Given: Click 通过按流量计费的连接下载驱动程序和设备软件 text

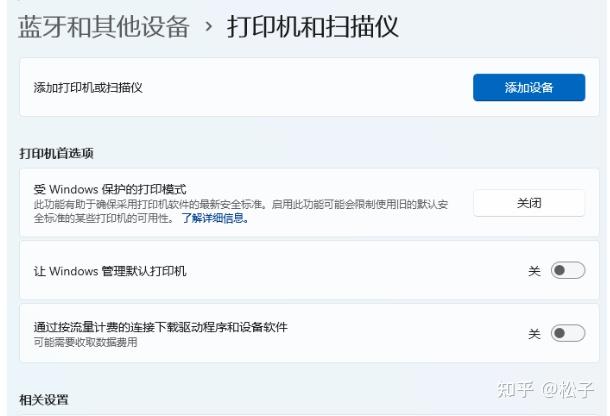Looking at the screenshot, I should [160, 327].
